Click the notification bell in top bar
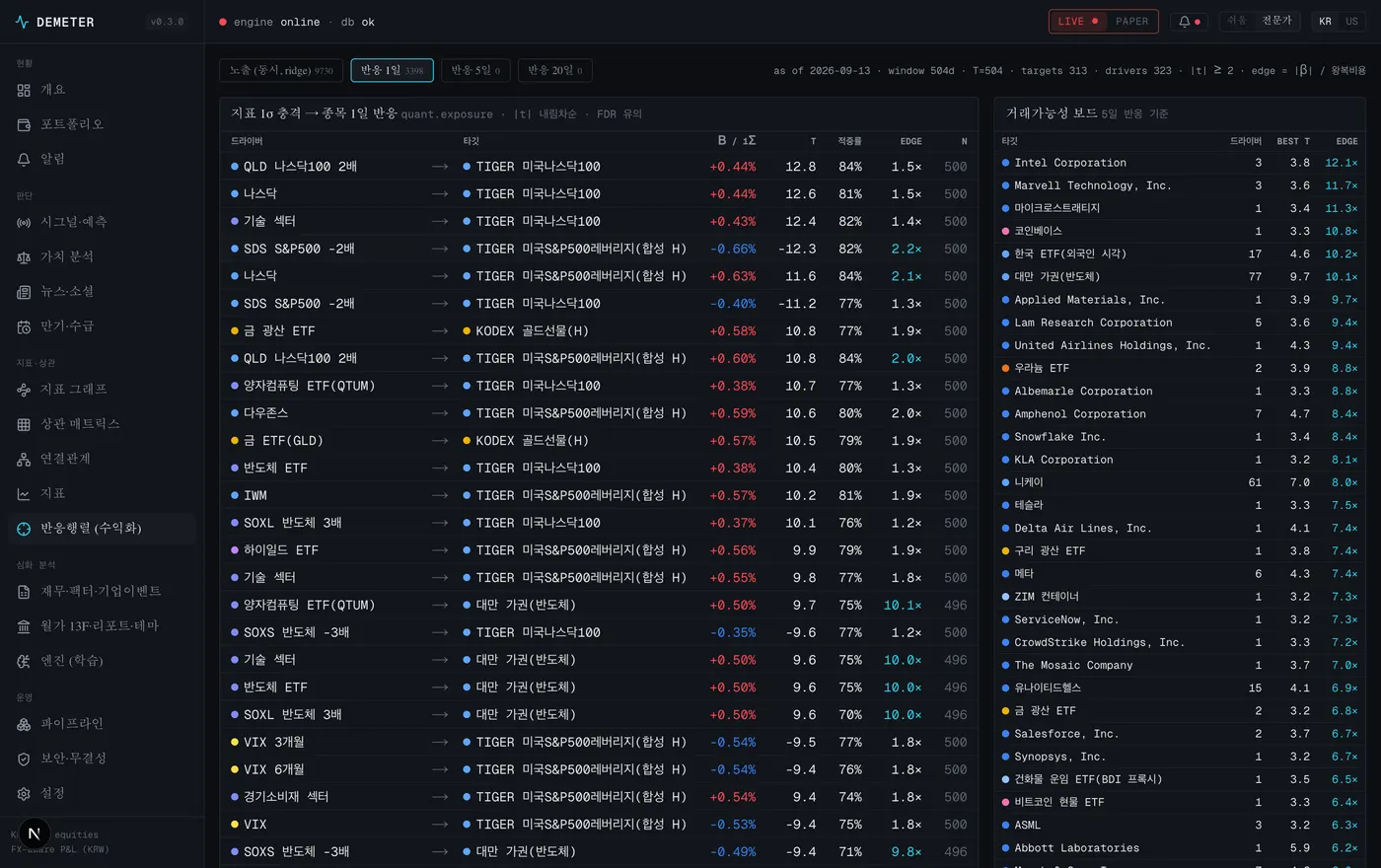This screenshot has height=868, width=1381. tap(1190, 22)
